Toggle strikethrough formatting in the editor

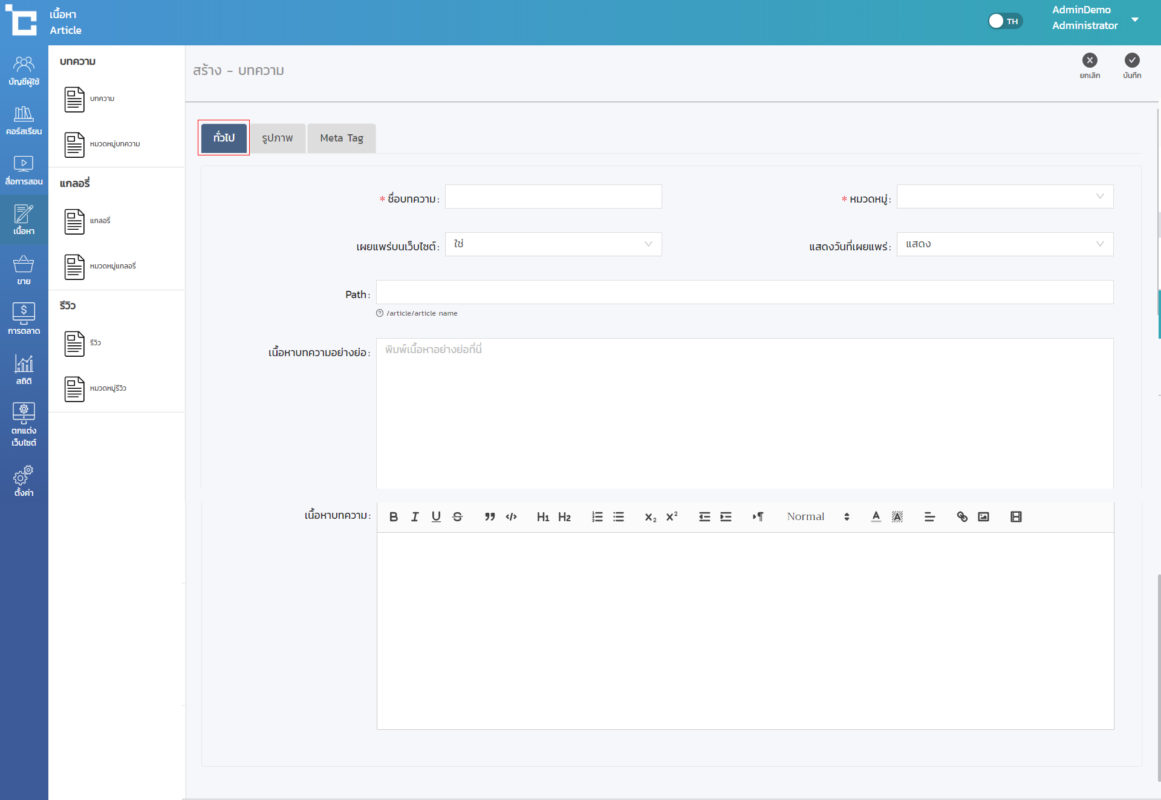point(458,517)
